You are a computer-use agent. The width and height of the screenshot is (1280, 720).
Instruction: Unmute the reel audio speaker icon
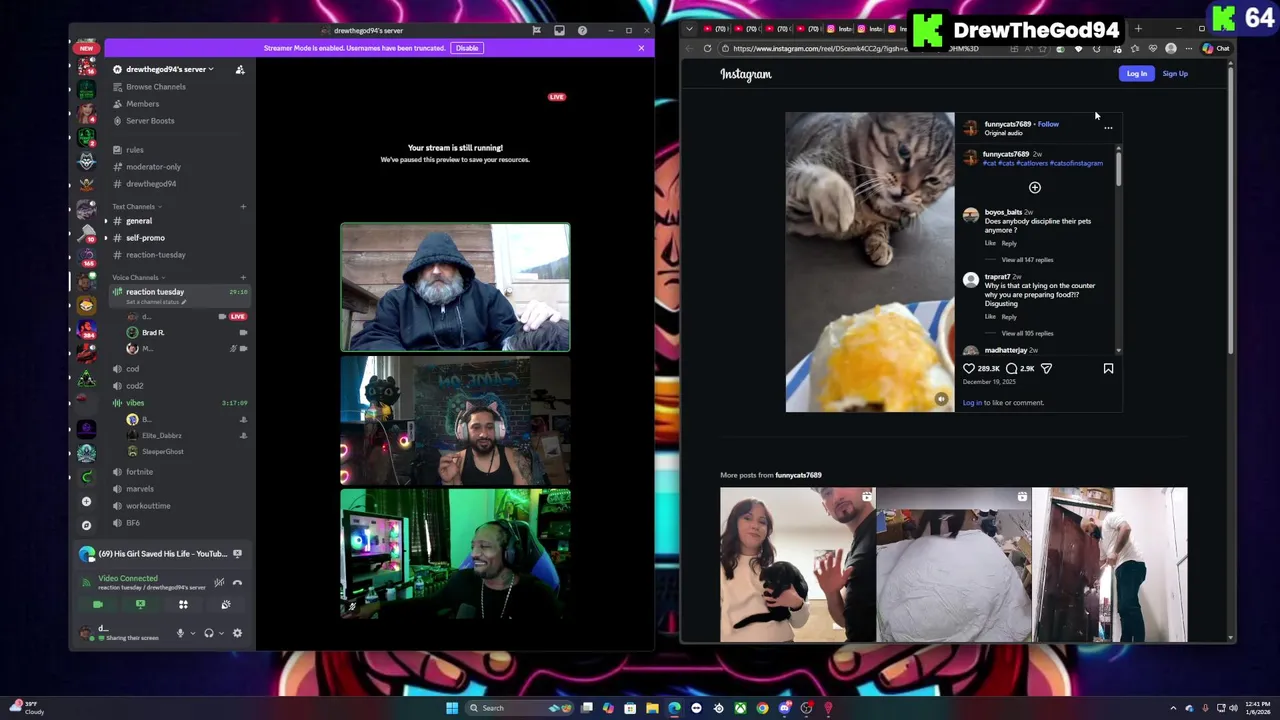941,399
